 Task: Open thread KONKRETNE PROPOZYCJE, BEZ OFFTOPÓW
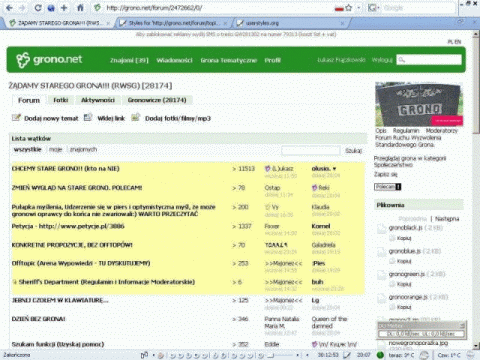[x=72, y=245]
